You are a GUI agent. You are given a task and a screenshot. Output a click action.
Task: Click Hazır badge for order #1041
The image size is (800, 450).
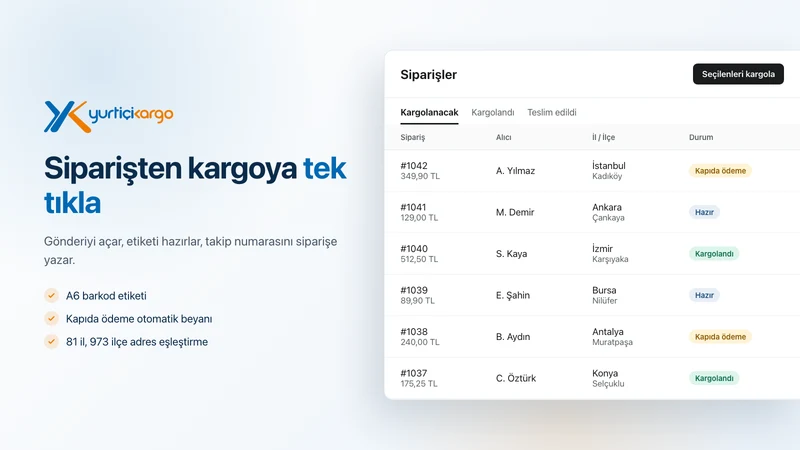[x=704, y=212]
